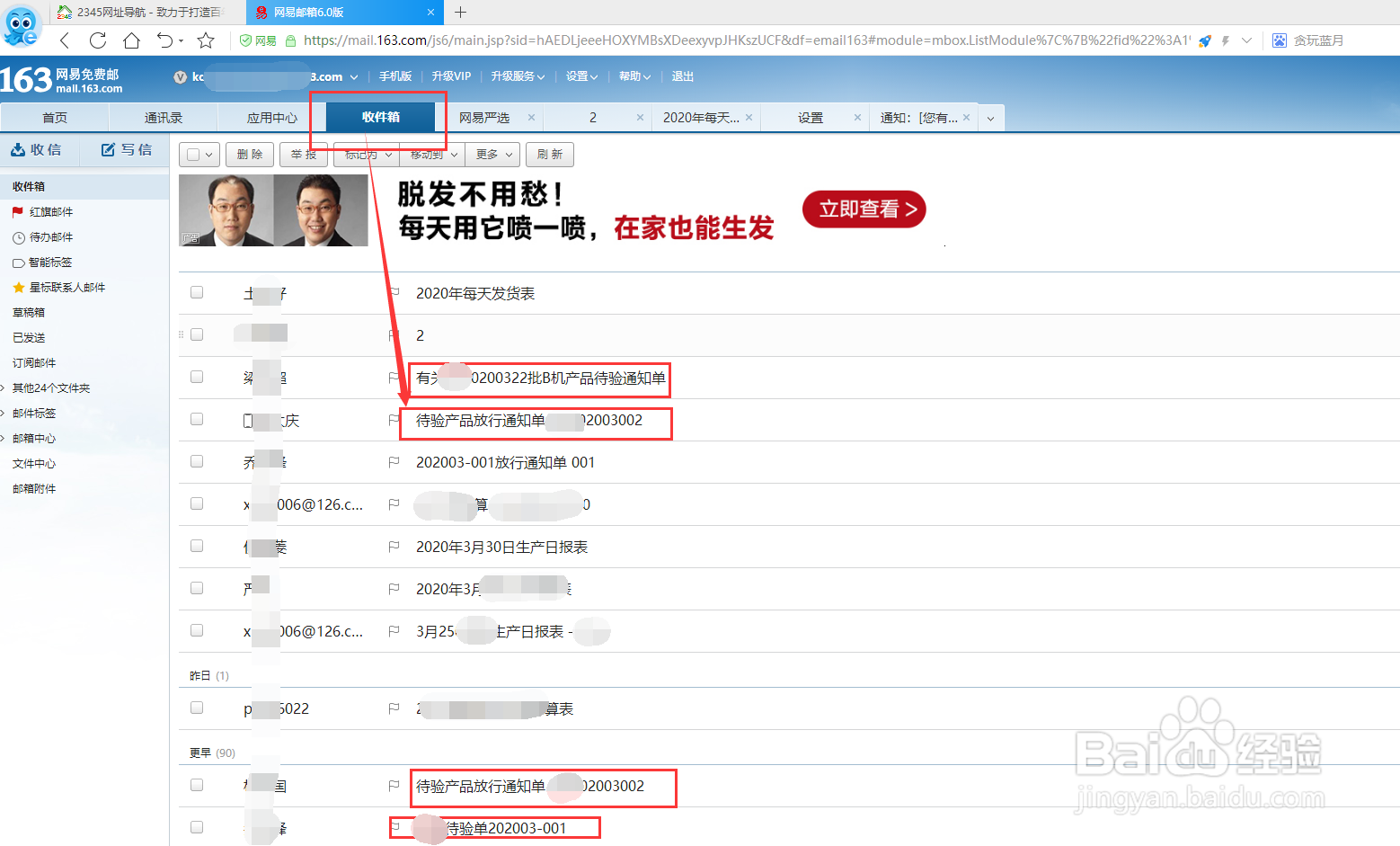Open the 已发送 folder
Viewport: 1400px width, 846px height.
(29, 338)
